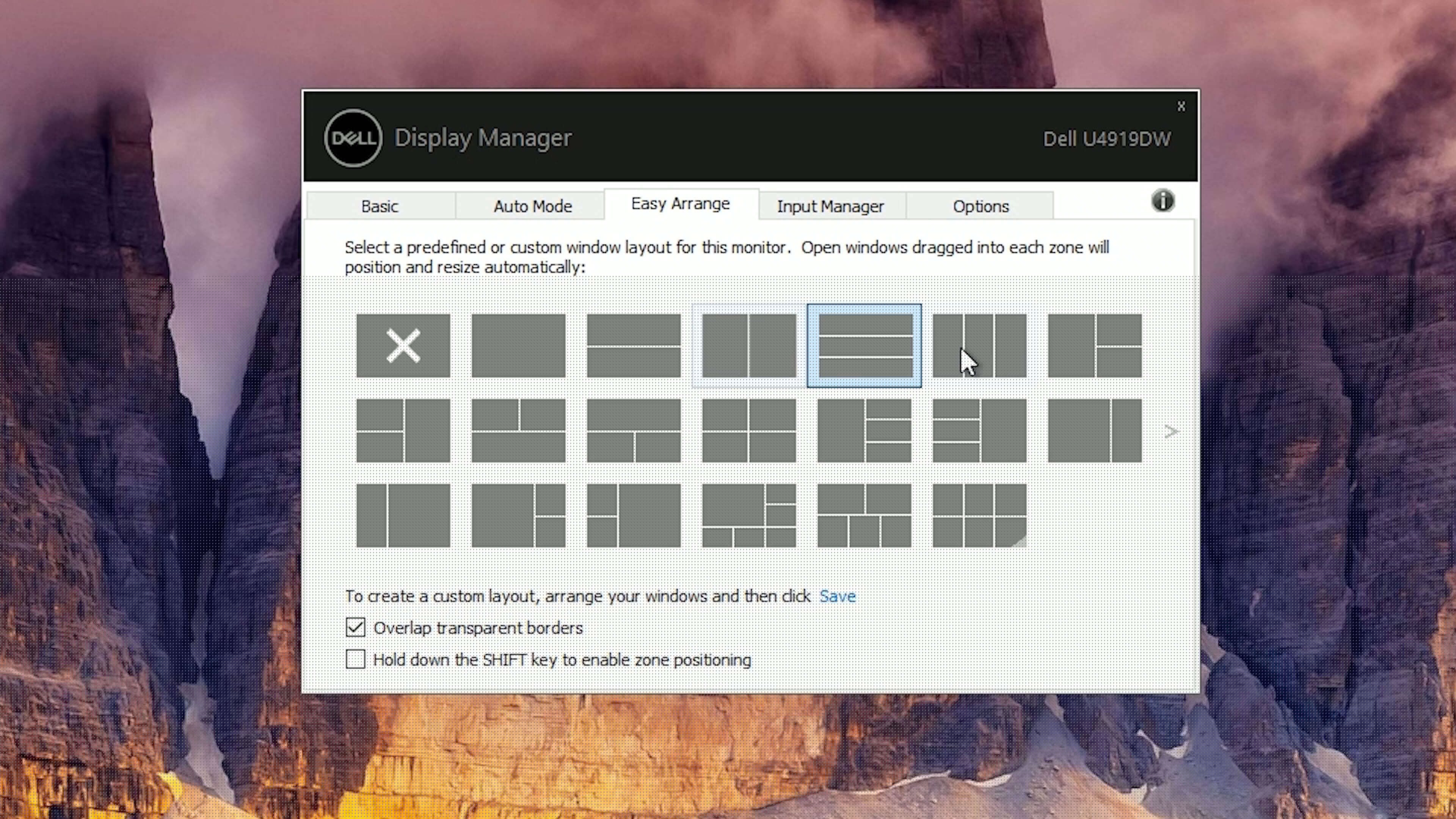
Task: Enable Hold down SHIFT key zone positioning
Action: point(356,659)
